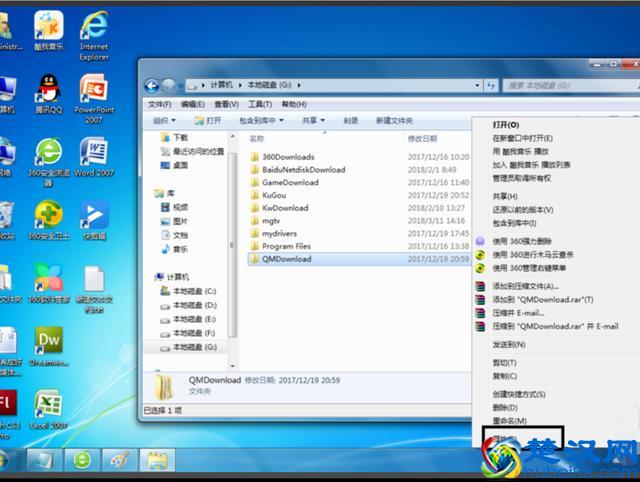Select the KwDownload folder
The image size is (640, 482).
point(285,208)
